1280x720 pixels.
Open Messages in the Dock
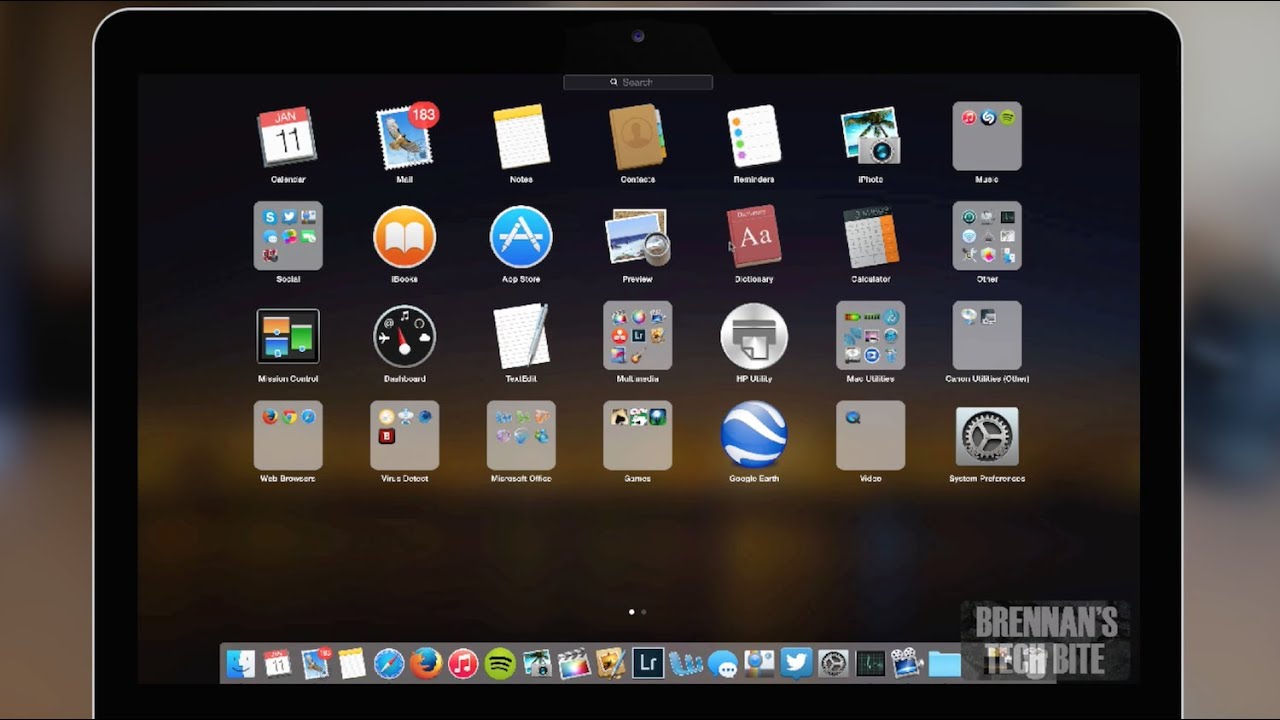722,664
